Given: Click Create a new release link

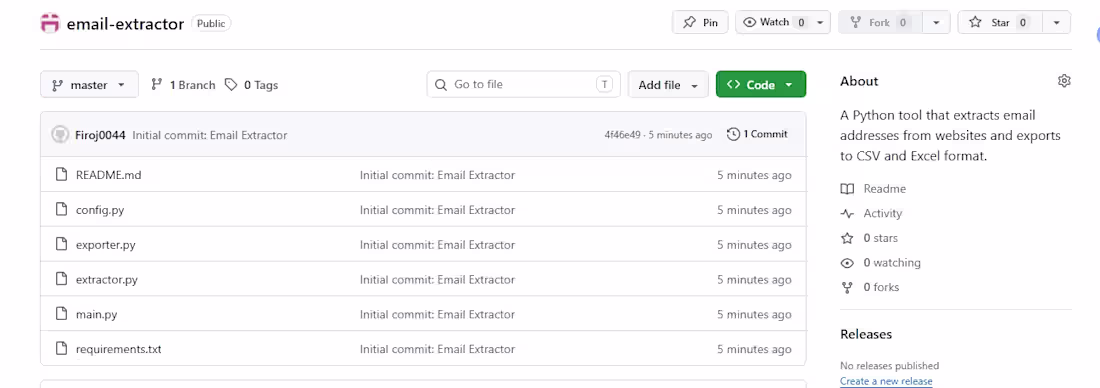Looking at the screenshot, I should 886,381.
